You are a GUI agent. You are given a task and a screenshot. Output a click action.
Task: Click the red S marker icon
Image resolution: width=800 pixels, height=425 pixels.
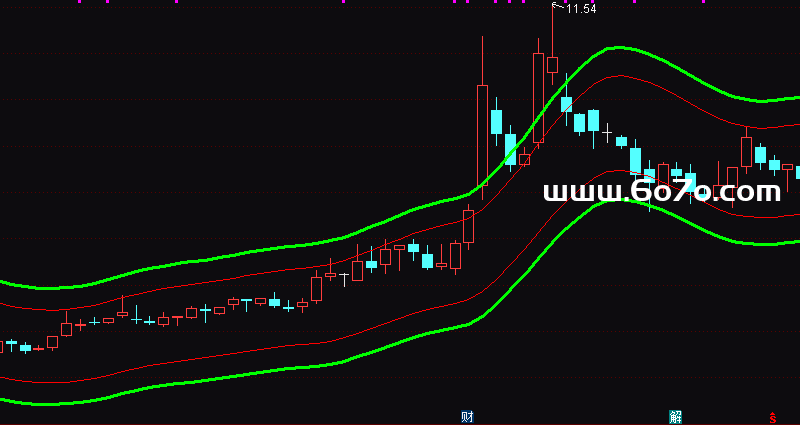pyautogui.click(x=771, y=417)
